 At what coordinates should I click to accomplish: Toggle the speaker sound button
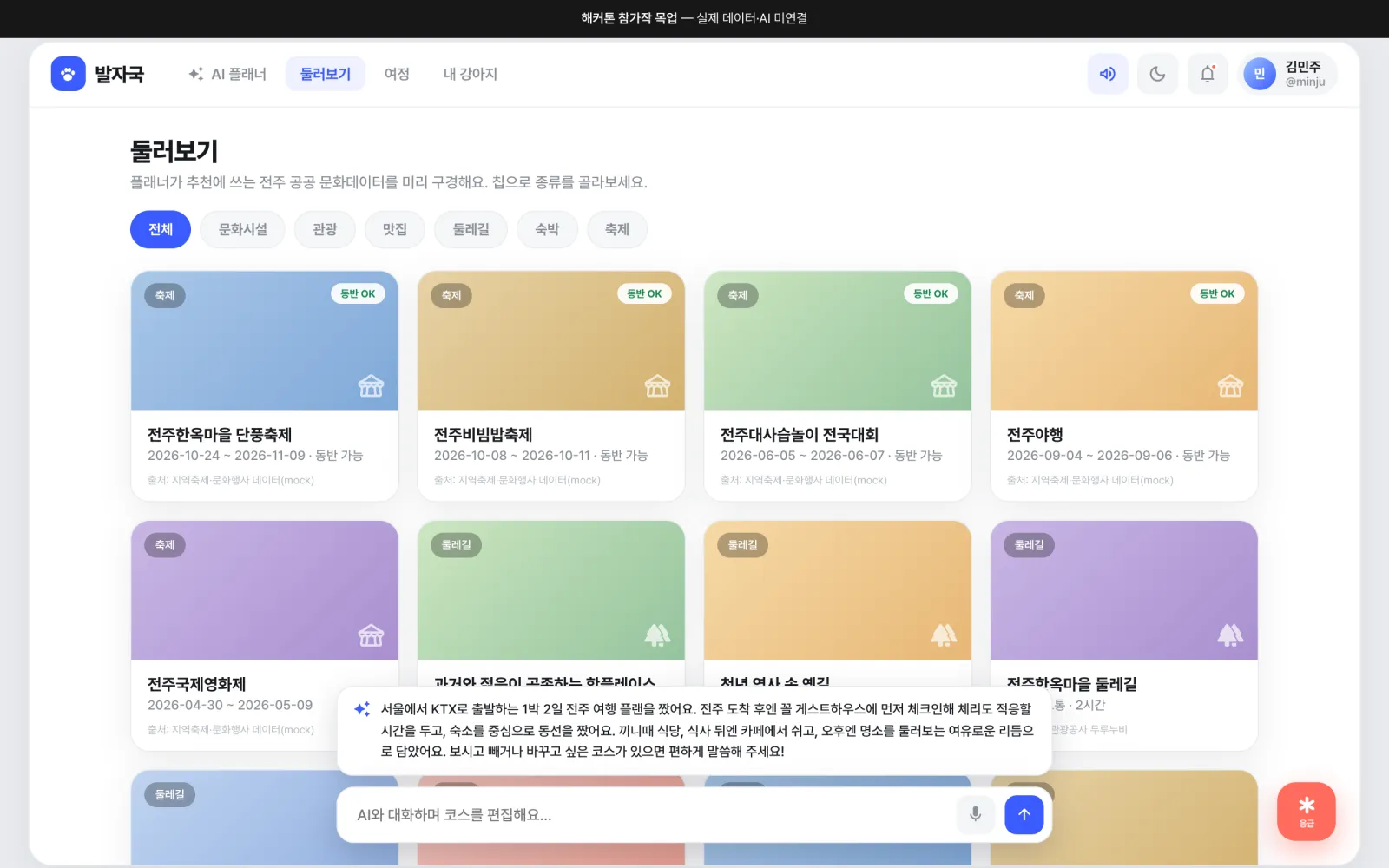pos(1108,74)
